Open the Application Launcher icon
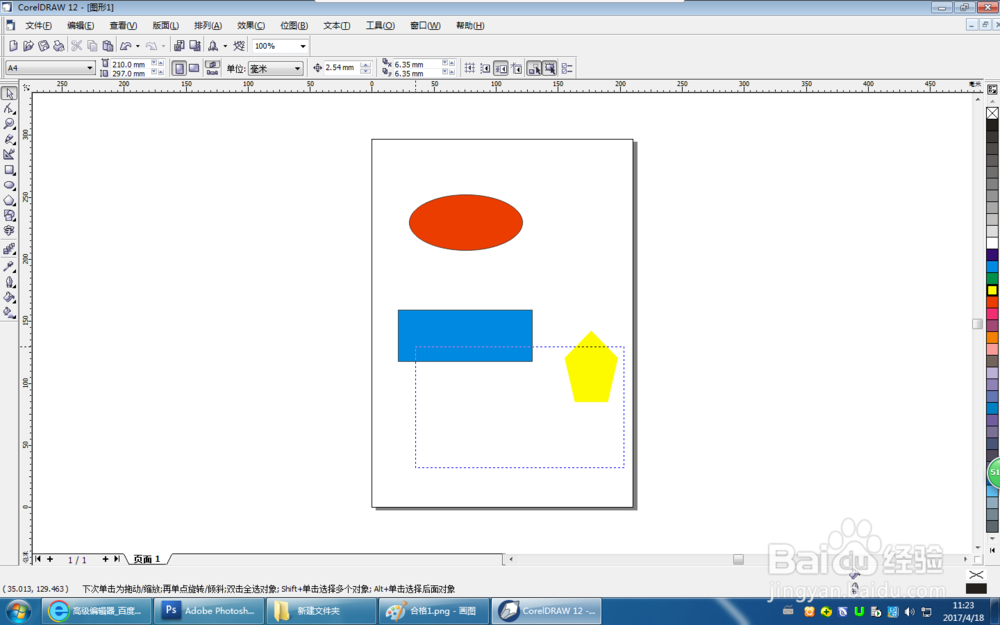1000x625 pixels. (213, 46)
